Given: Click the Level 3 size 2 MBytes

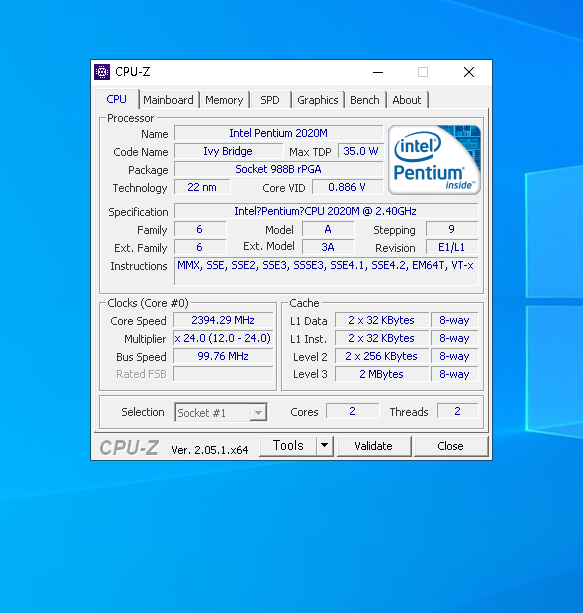Looking at the screenshot, I should pos(382,374).
